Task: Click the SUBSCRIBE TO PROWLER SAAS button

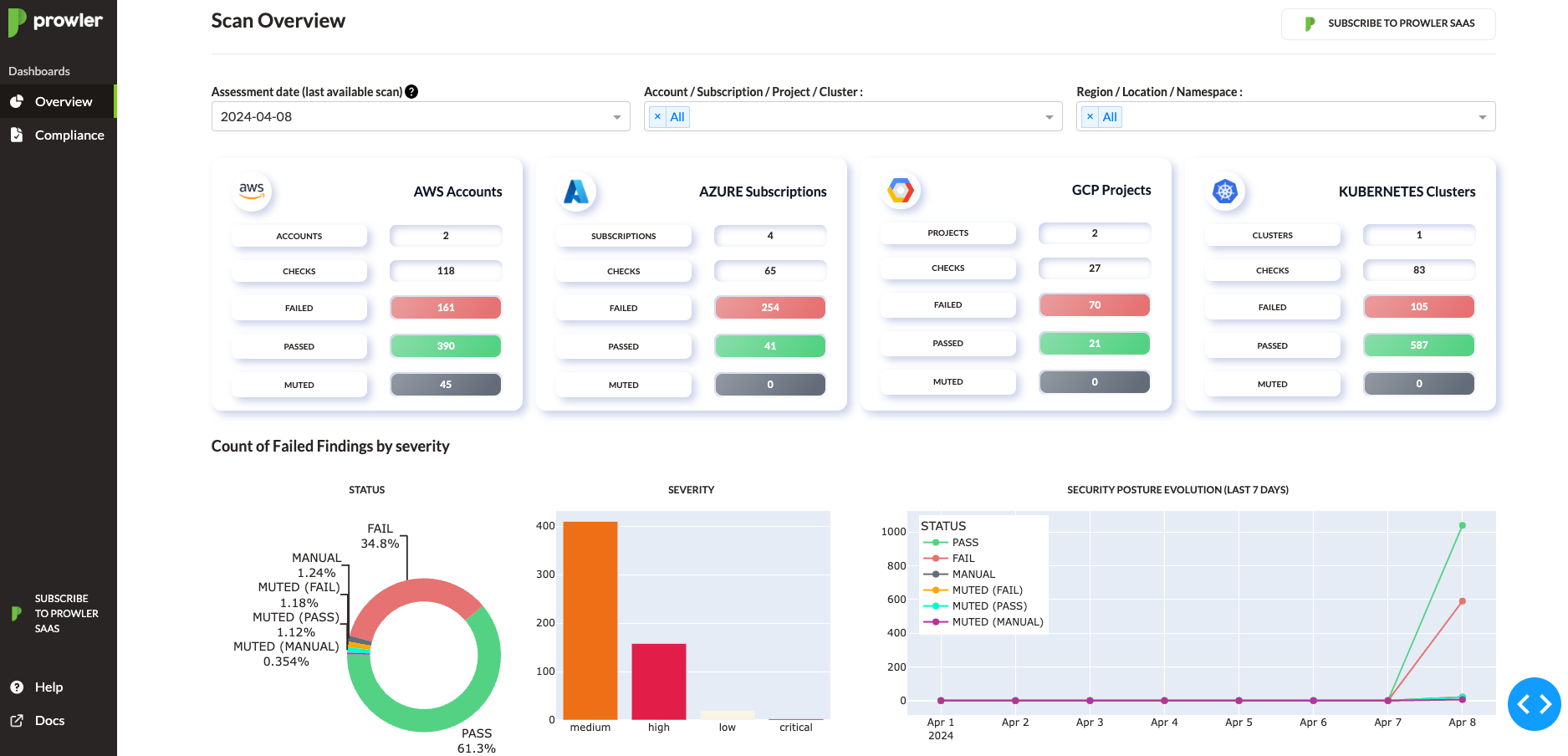Action: pyautogui.click(x=1388, y=23)
